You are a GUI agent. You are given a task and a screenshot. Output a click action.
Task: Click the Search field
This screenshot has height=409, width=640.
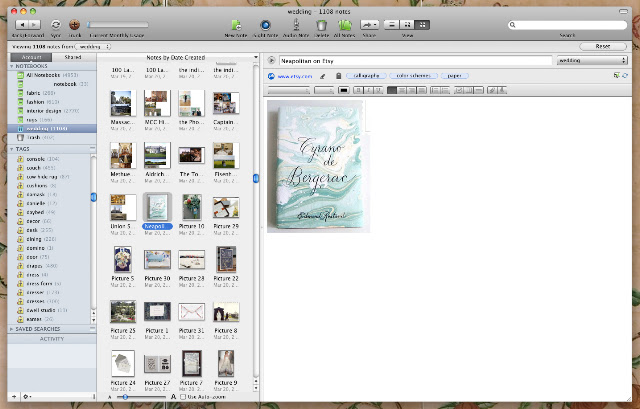coord(567,25)
